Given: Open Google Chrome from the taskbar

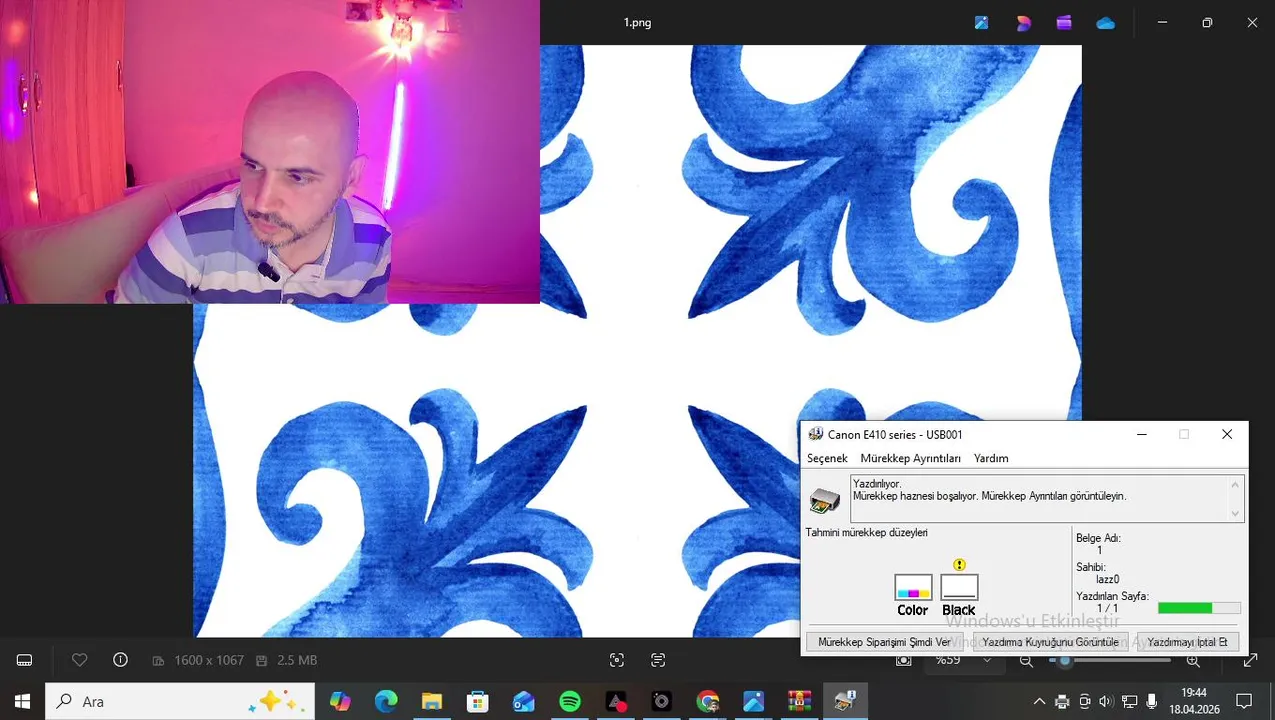Looking at the screenshot, I should (708, 701).
